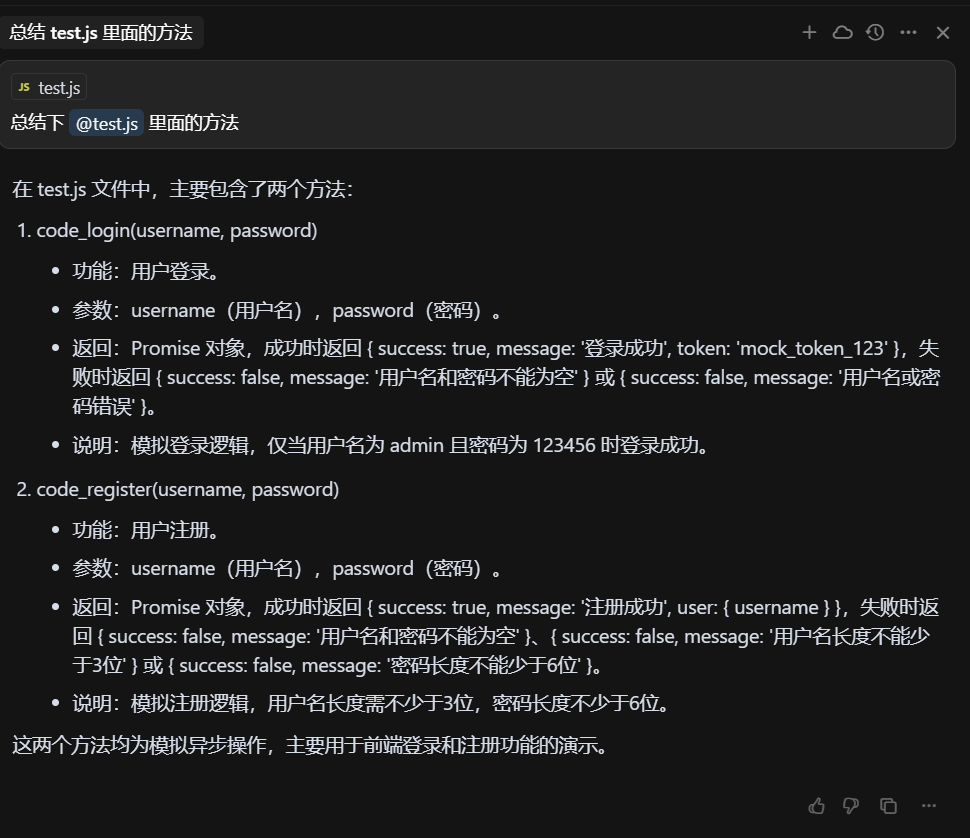Open the test.js file chip attachment
Image resolution: width=970 pixels, height=838 pixels.
50,88
